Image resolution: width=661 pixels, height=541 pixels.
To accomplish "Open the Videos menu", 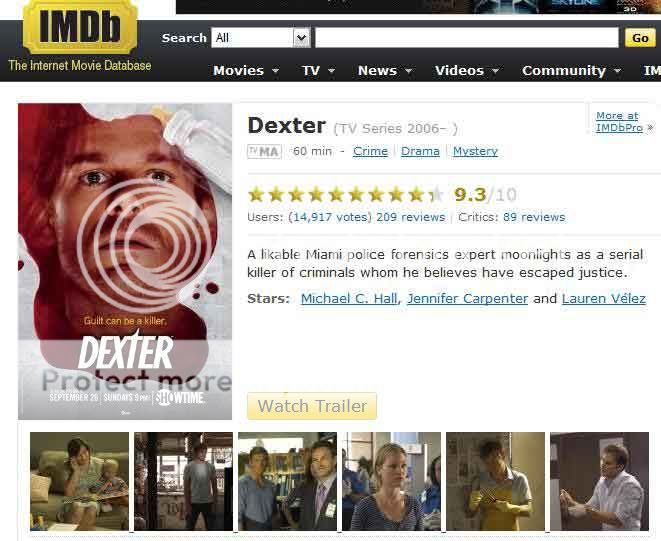I will (x=467, y=70).
